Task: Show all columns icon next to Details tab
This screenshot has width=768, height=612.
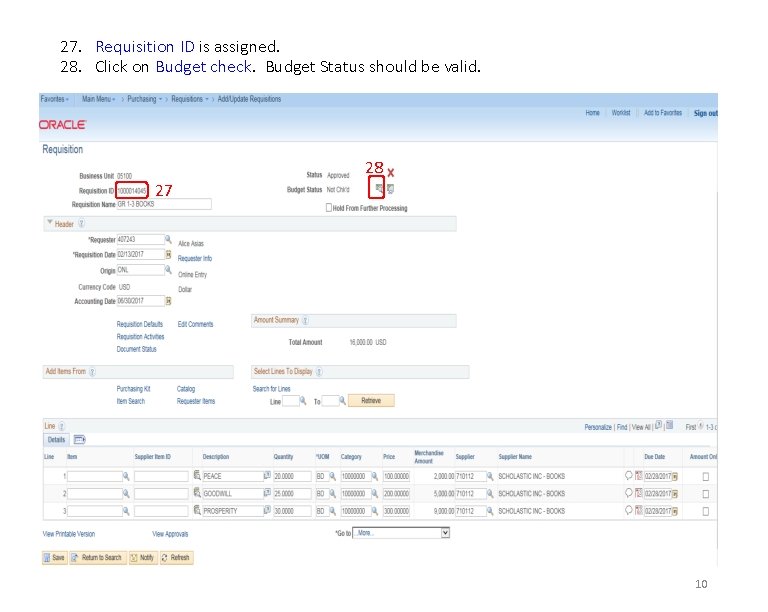Action: [x=79, y=440]
